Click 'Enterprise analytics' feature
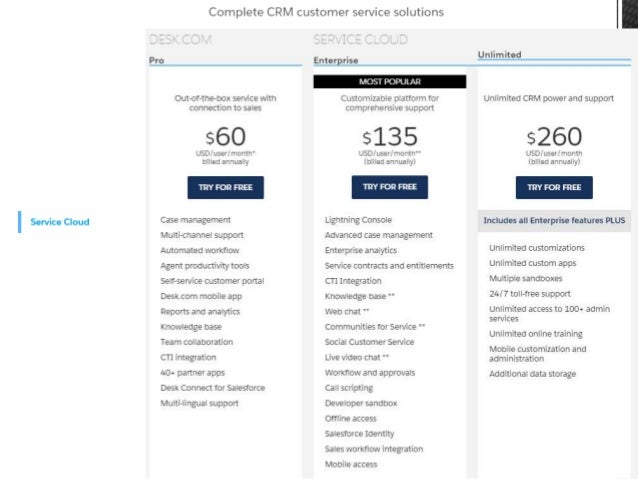The image size is (638, 479). (x=361, y=250)
